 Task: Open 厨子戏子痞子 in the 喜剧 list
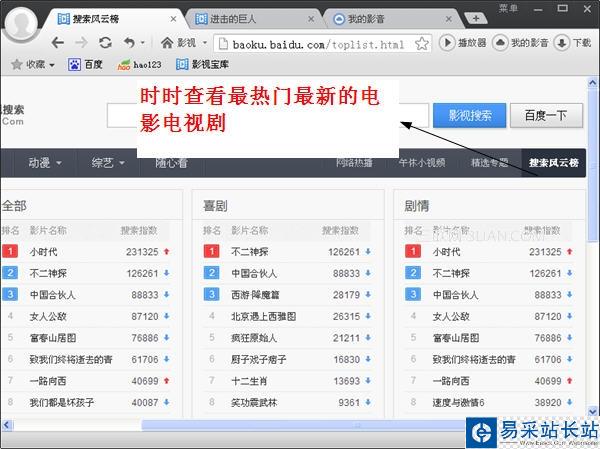click(258, 359)
